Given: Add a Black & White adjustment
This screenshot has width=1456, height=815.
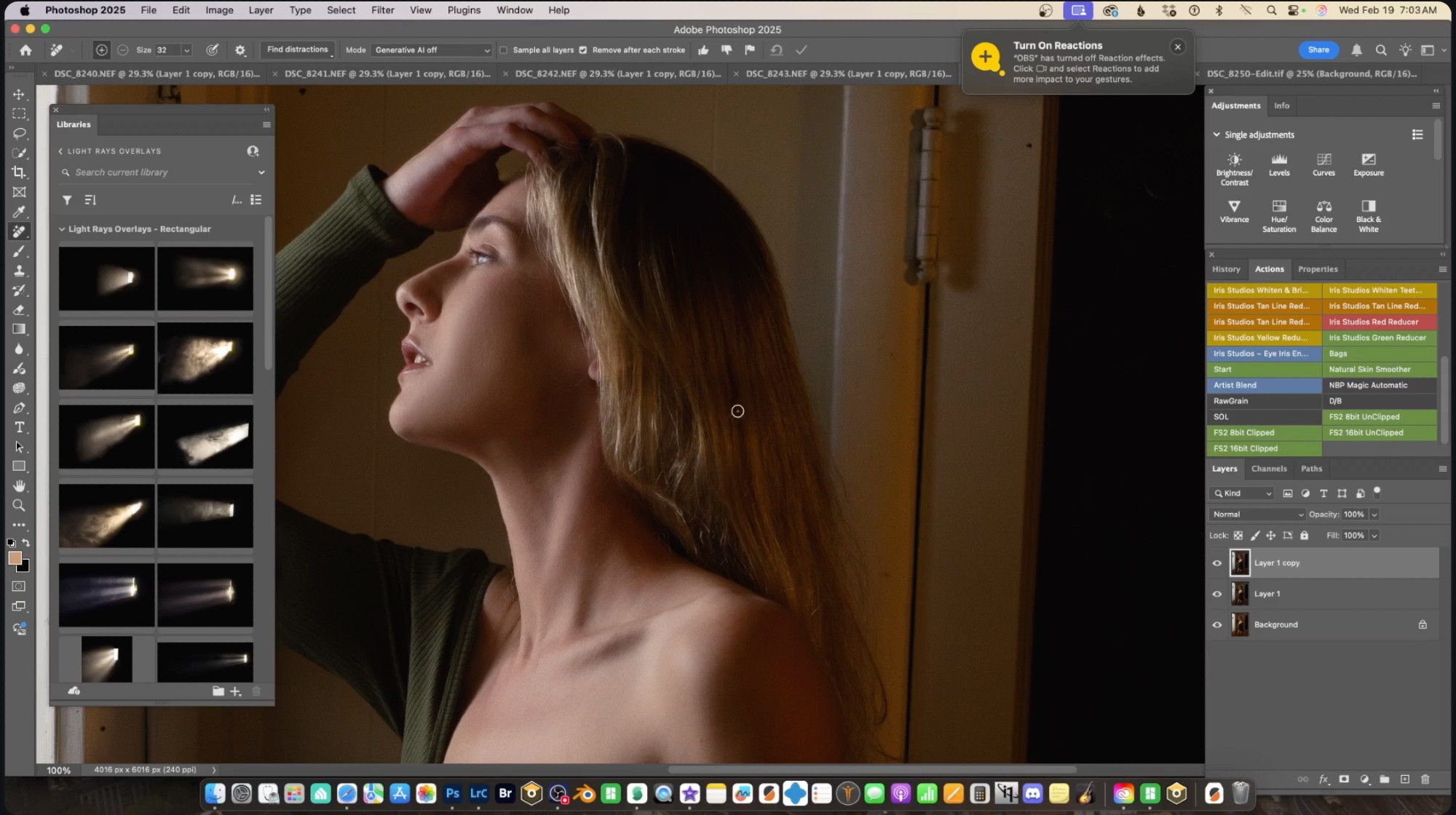Looking at the screenshot, I should (x=1369, y=216).
